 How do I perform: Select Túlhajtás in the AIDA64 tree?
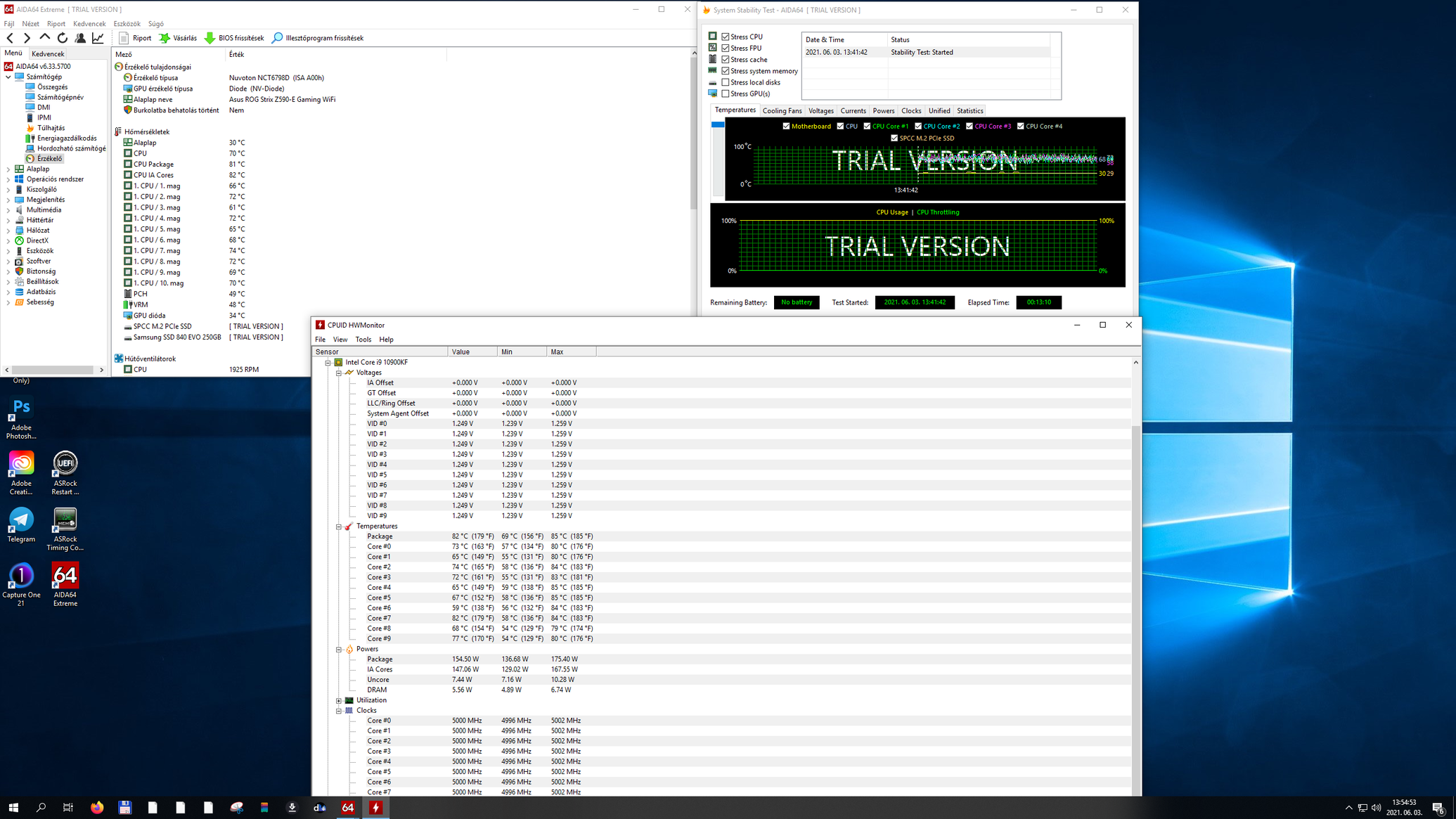click(x=51, y=128)
